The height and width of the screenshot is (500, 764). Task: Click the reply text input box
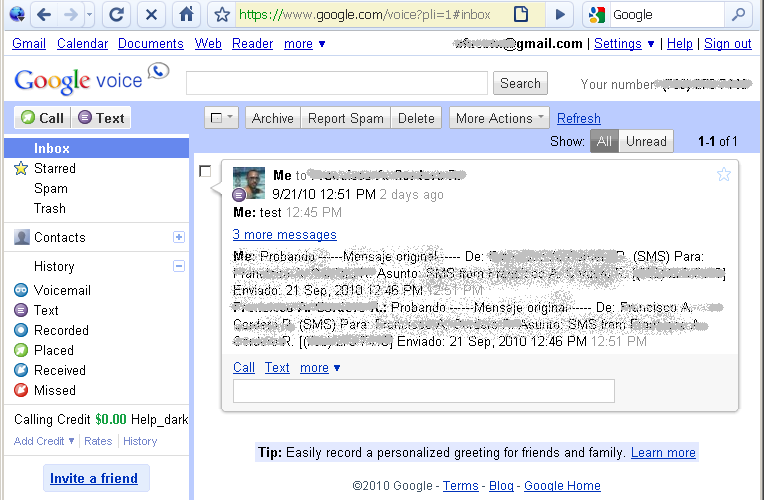tap(424, 391)
